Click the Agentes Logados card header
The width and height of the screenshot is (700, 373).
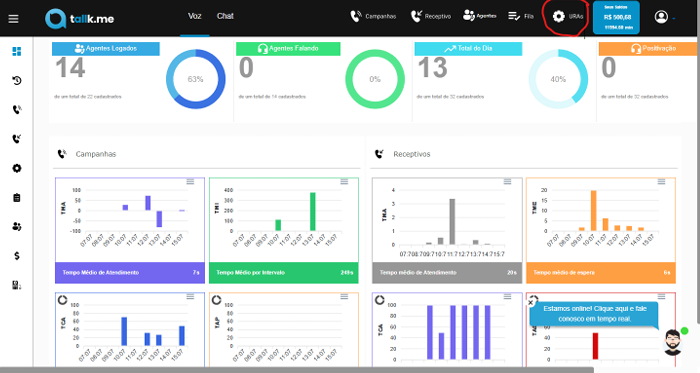[x=106, y=49]
